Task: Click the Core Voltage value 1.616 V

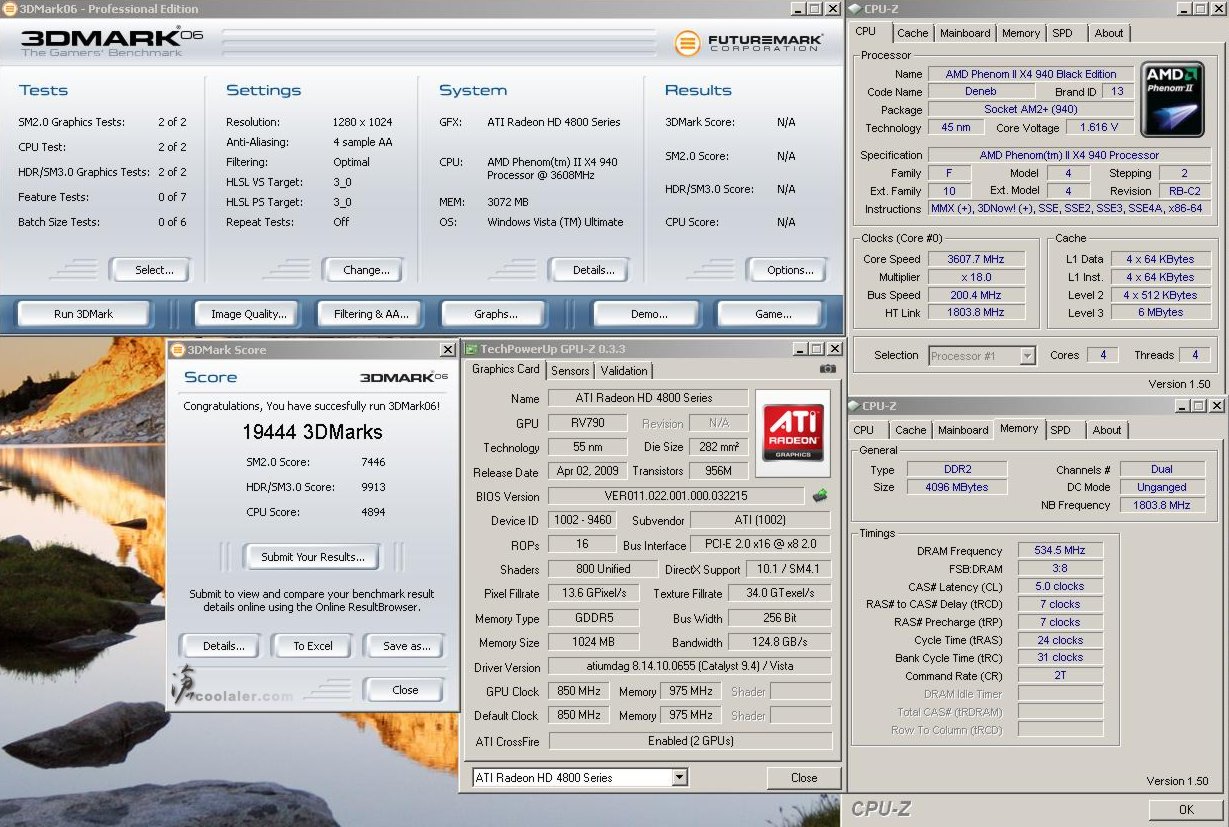Action: (x=1100, y=128)
